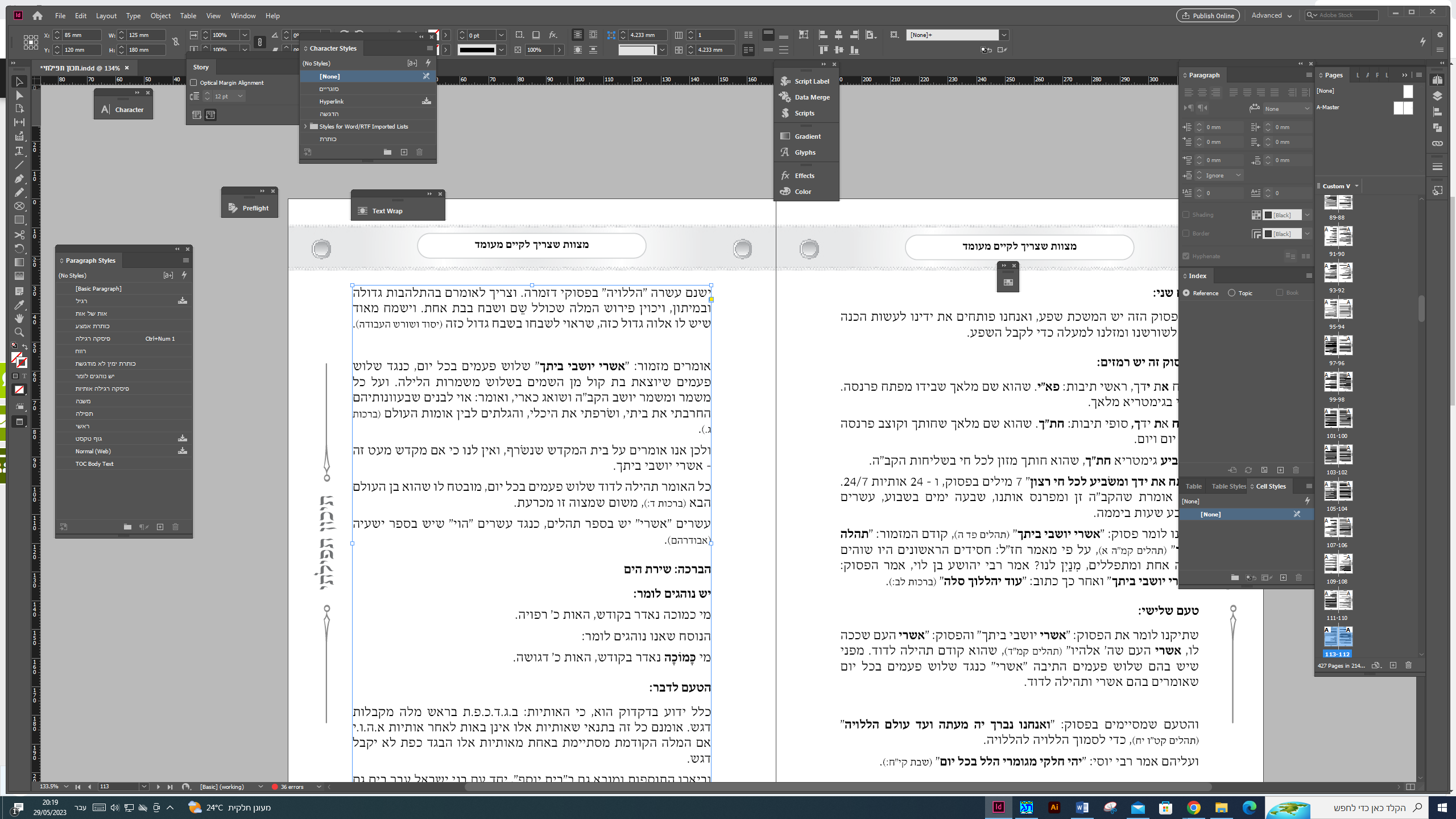Switch to the Table Styles tab
Image resolution: width=1456 pixels, height=819 pixels.
[x=1228, y=486]
